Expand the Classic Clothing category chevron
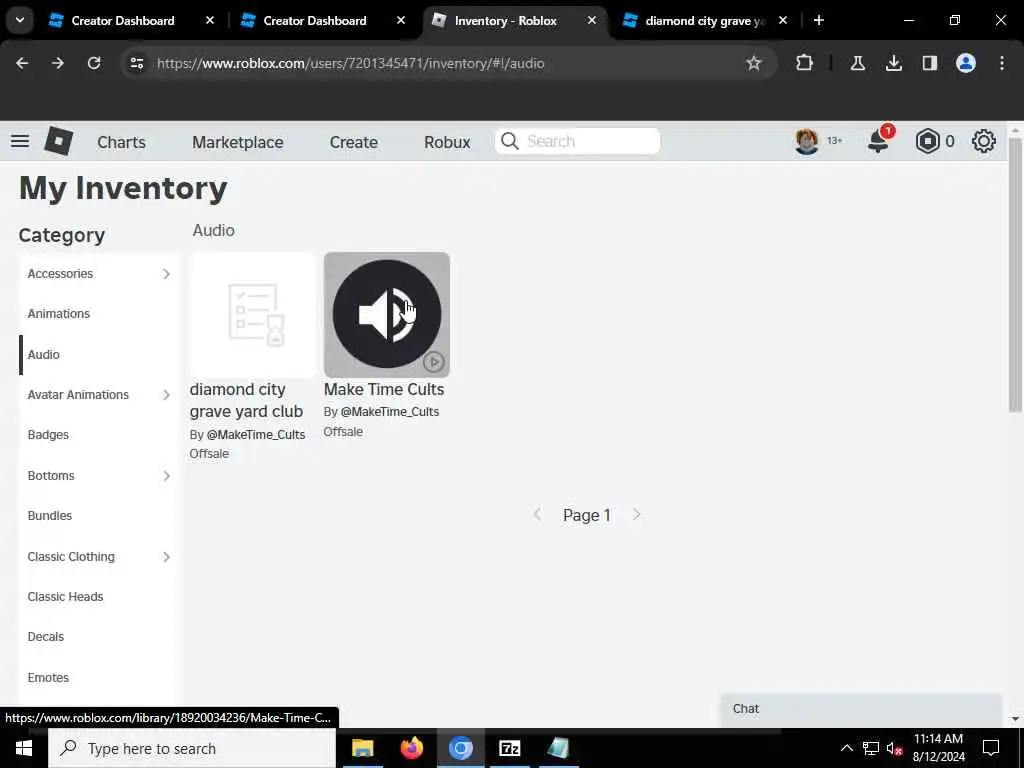 coord(166,557)
